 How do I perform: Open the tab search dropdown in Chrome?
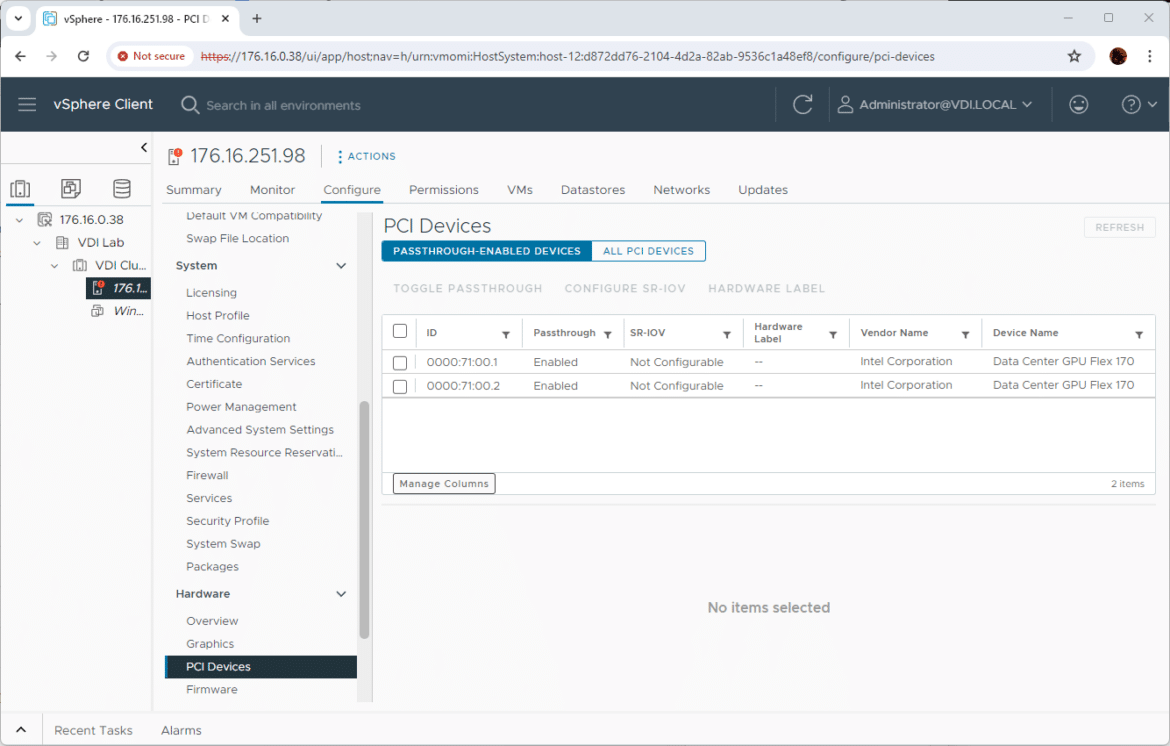point(18,19)
